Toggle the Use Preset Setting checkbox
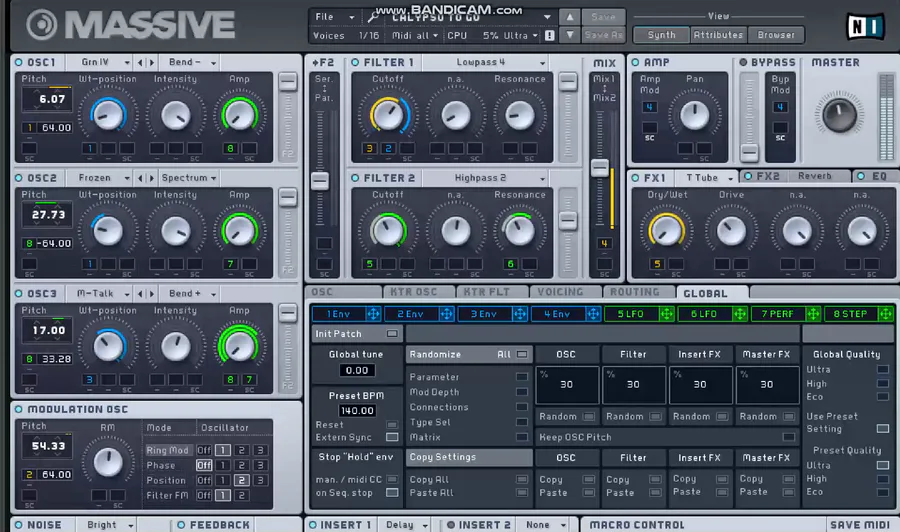900x532 pixels. tap(883, 429)
